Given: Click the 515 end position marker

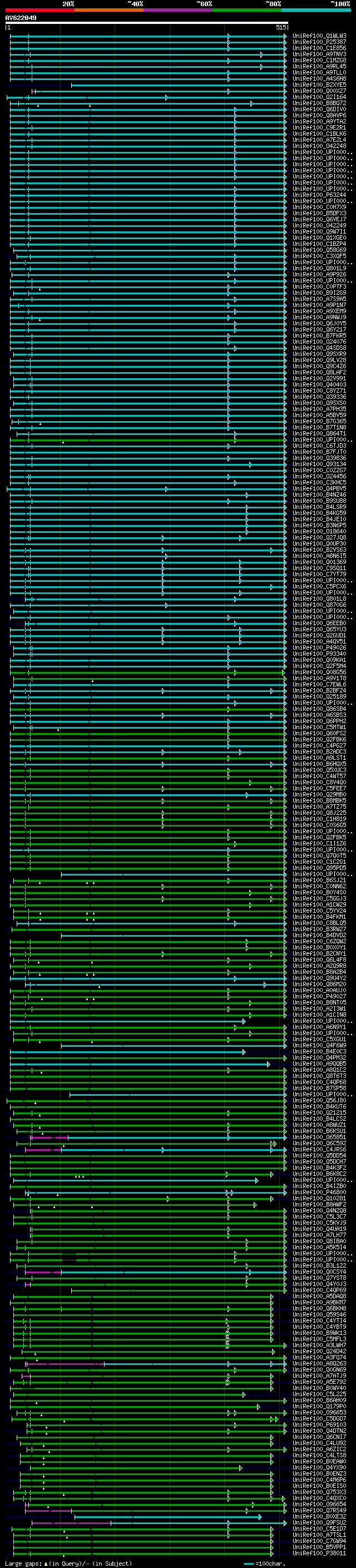Looking at the screenshot, I should (x=280, y=27).
